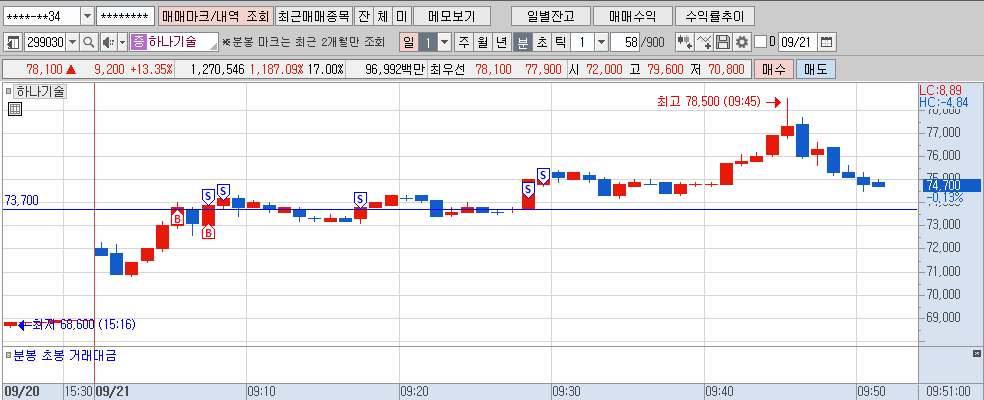984x400 pixels.
Task: Click the 최고 78,500 (09:45) annotation
Action: click(709, 102)
